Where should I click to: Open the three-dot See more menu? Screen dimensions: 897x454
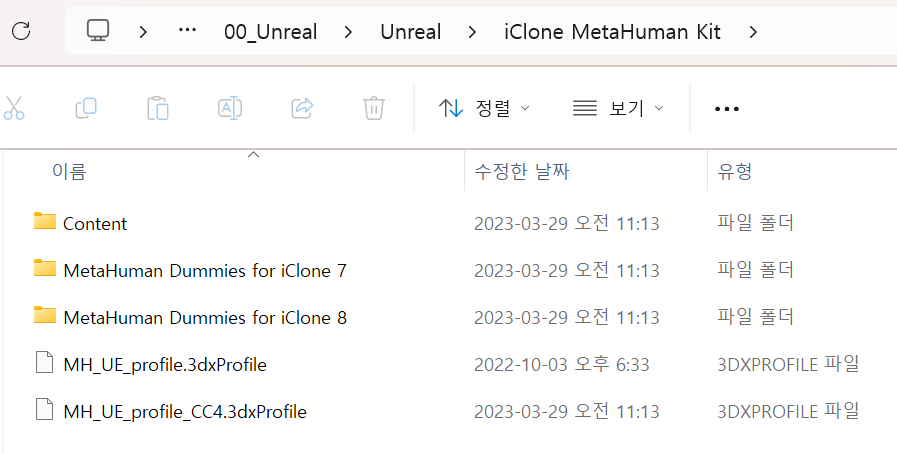pos(727,109)
